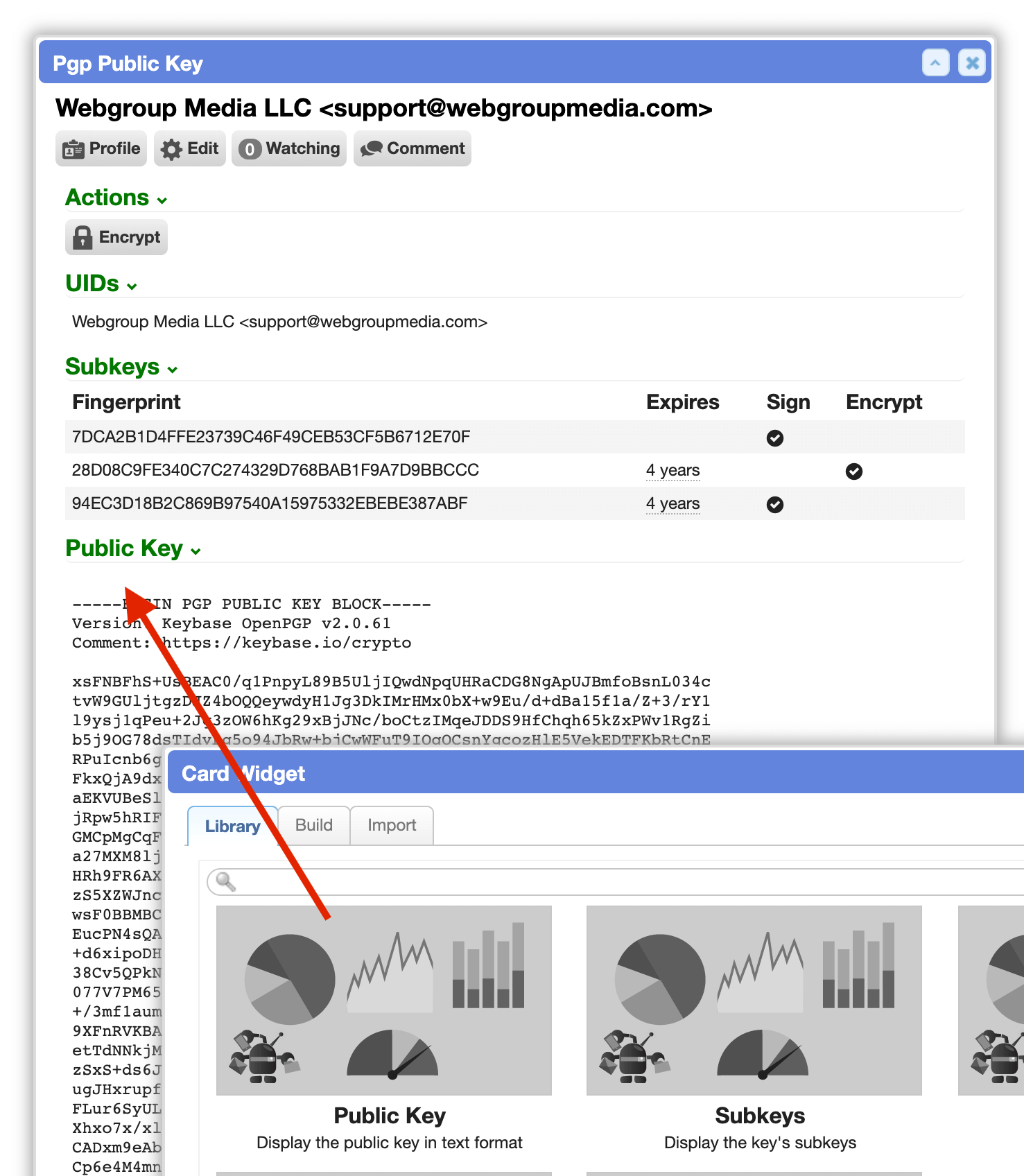The height and width of the screenshot is (1176, 1024).
Task: Open the Profile button
Action: tap(101, 148)
